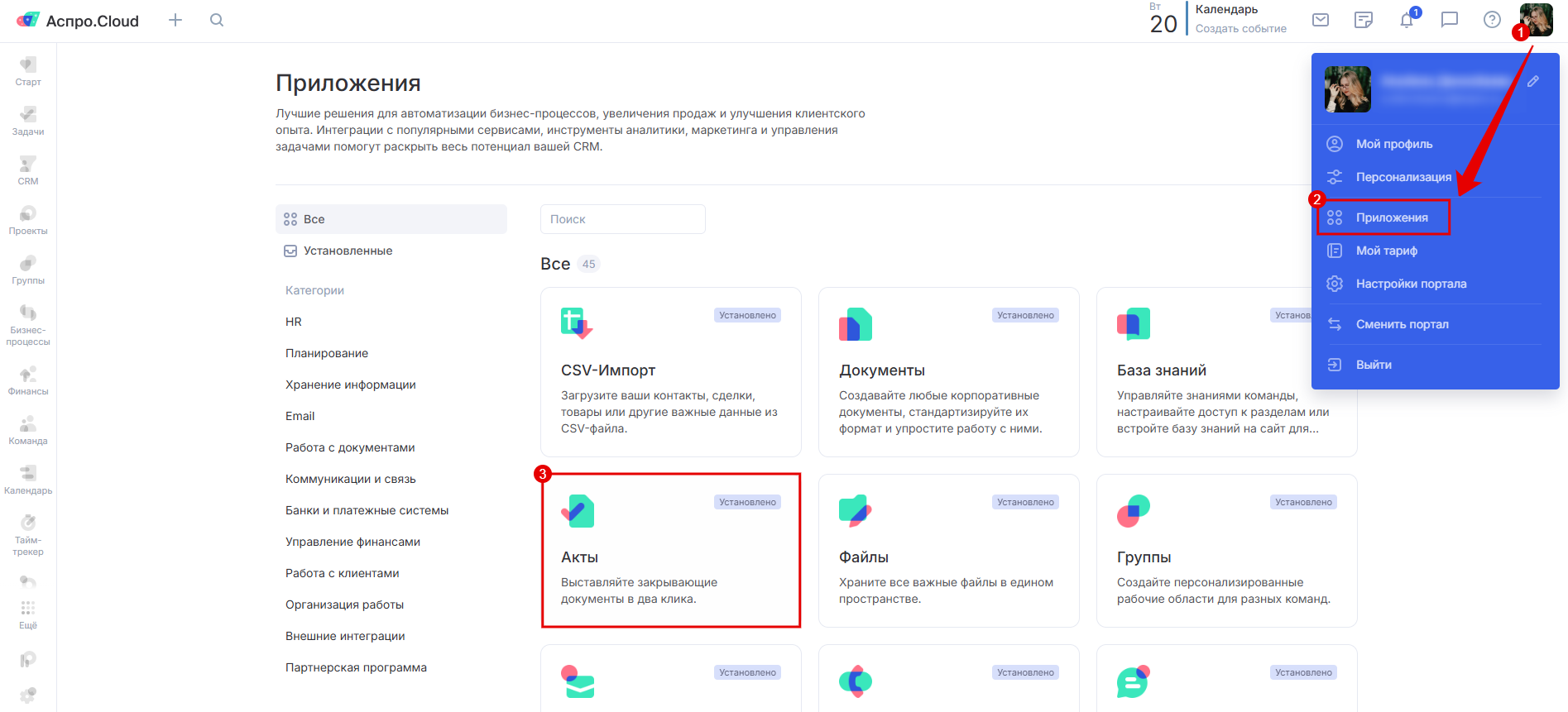The image size is (1568, 712).
Task: Open the chat bubble icon
Action: (x=1450, y=20)
